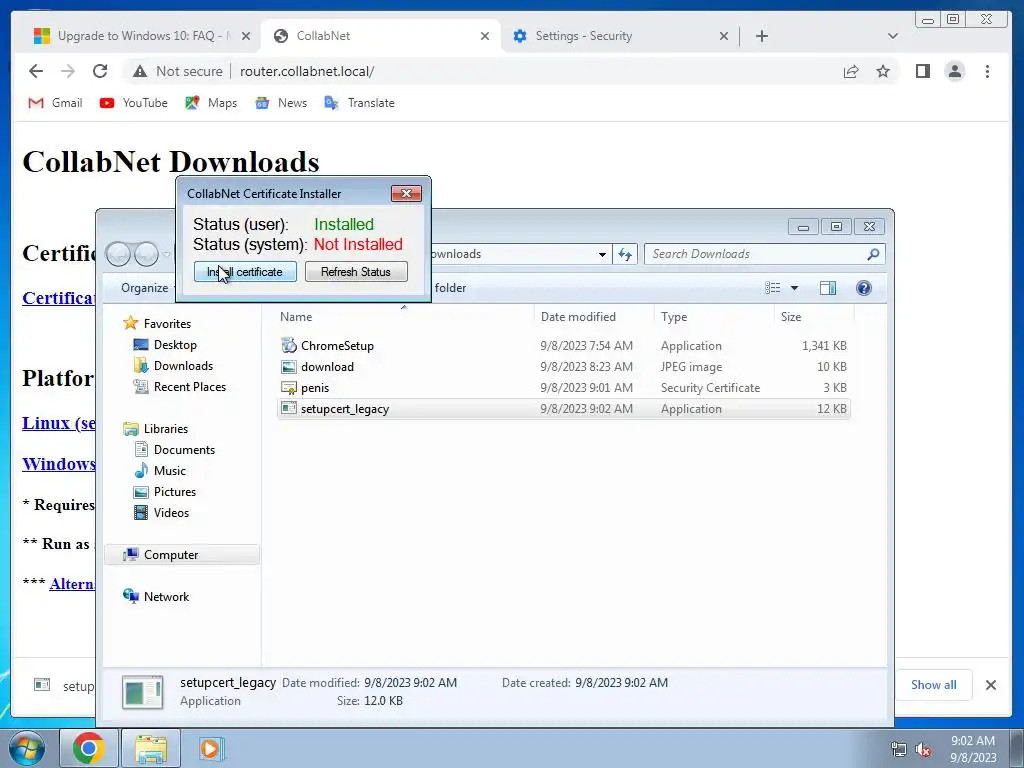Screen dimensions: 1024x768
Task: Click the change view icon in Explorer
Action: tap(773, 288)
